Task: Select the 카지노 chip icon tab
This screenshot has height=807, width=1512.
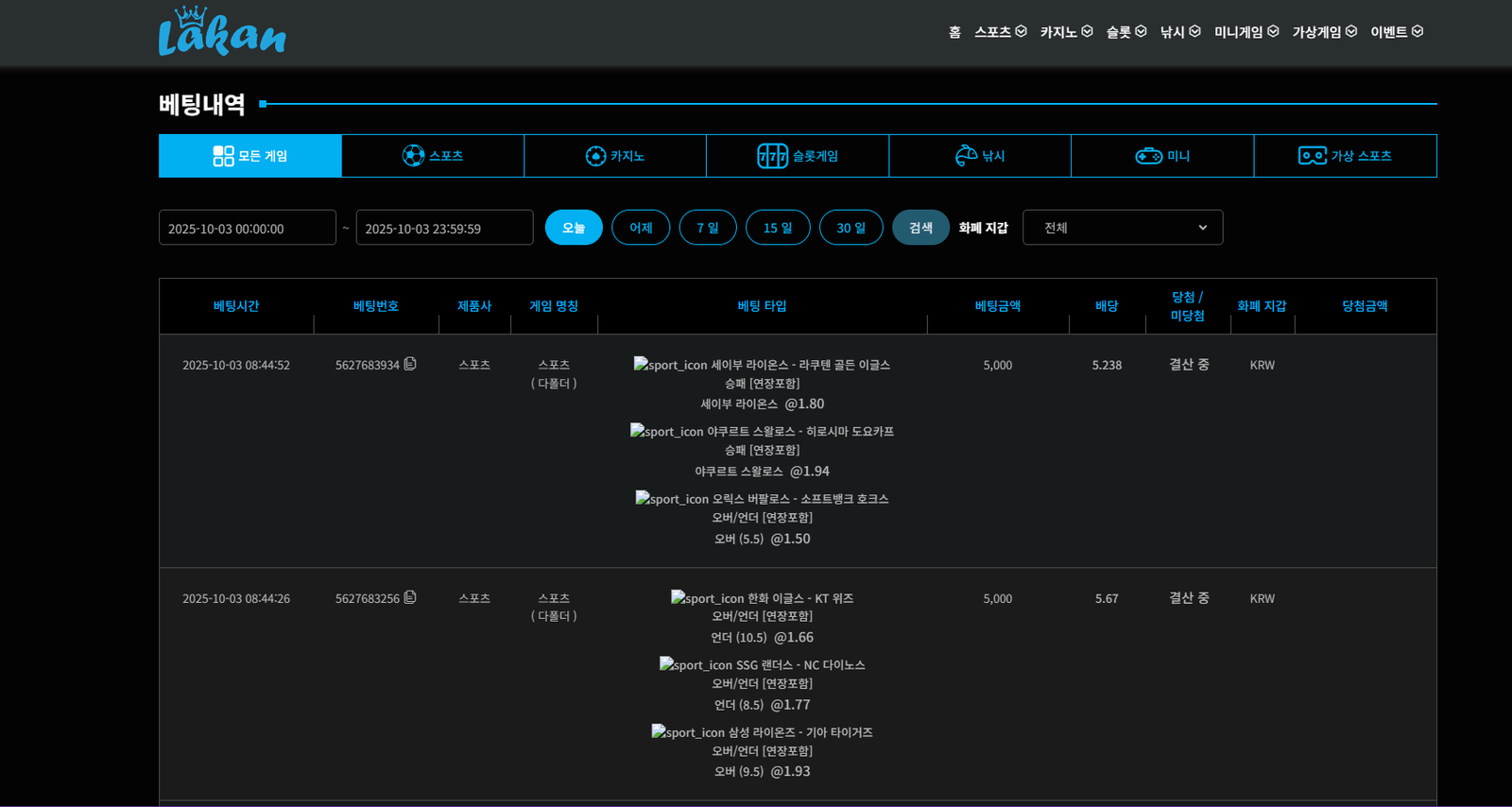Action: pos(615,156)
